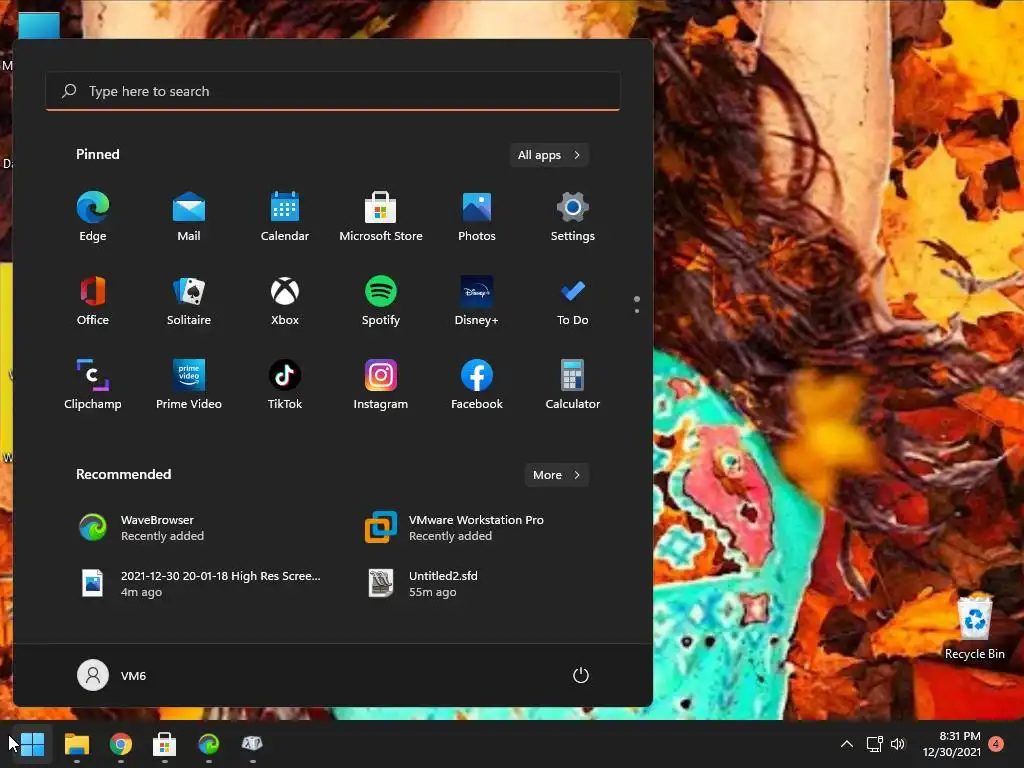The width and height of the screenshot is (1024, 768).
Task: Open the Calendar app
Action: 285,216
